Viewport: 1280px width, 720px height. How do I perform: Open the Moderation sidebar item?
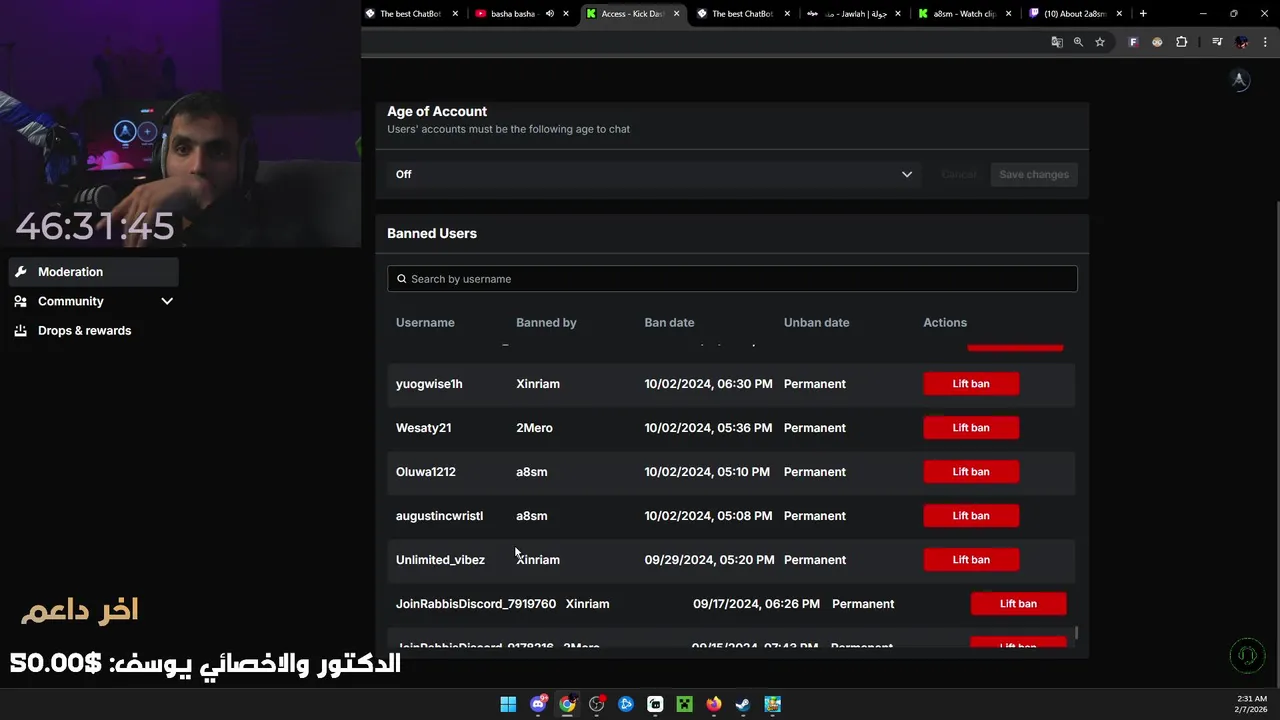pos(94,272)
